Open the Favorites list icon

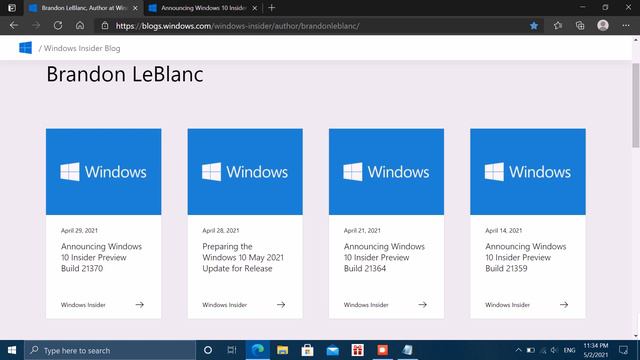coord(558,26)
